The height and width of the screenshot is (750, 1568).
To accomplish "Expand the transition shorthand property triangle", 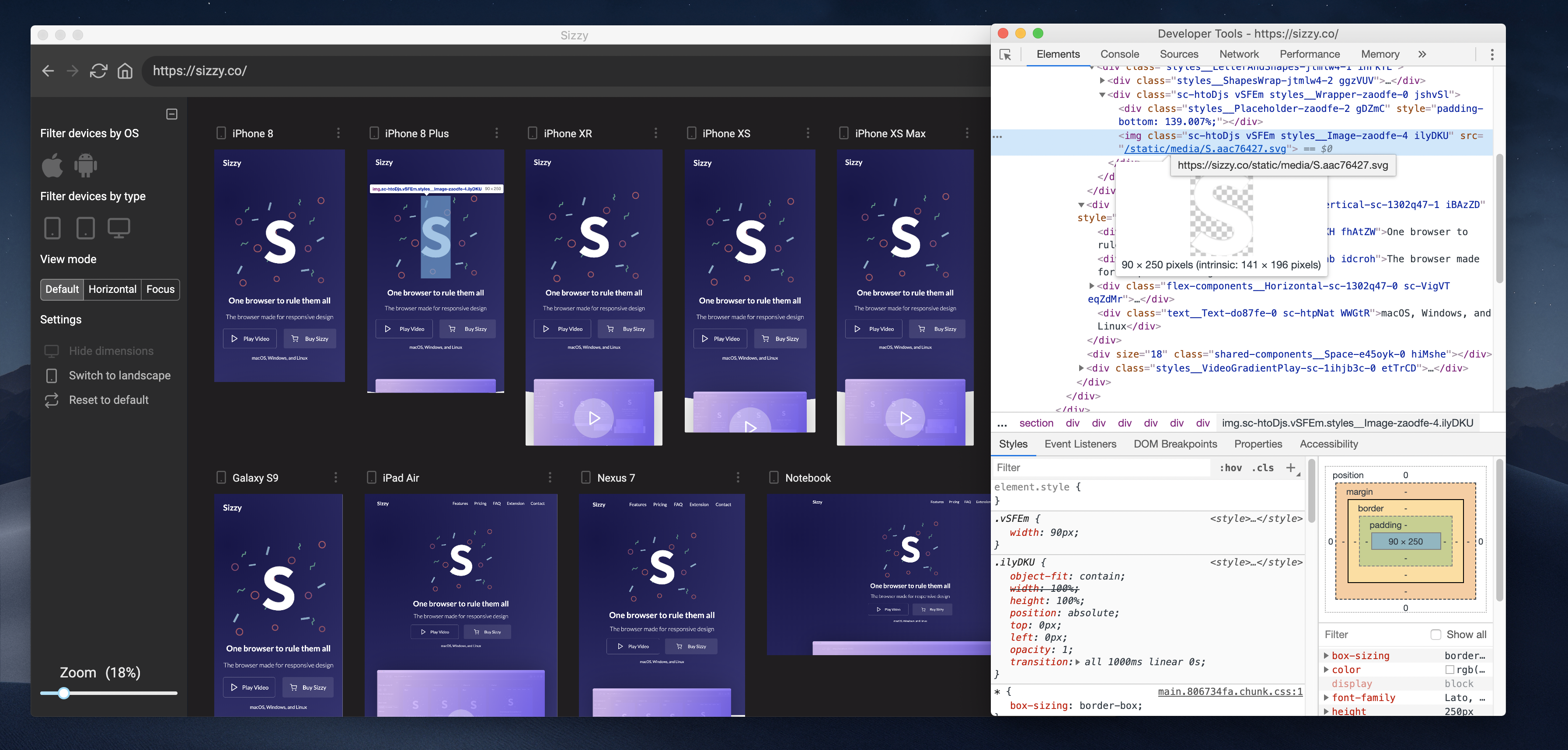I will 1078,663.
